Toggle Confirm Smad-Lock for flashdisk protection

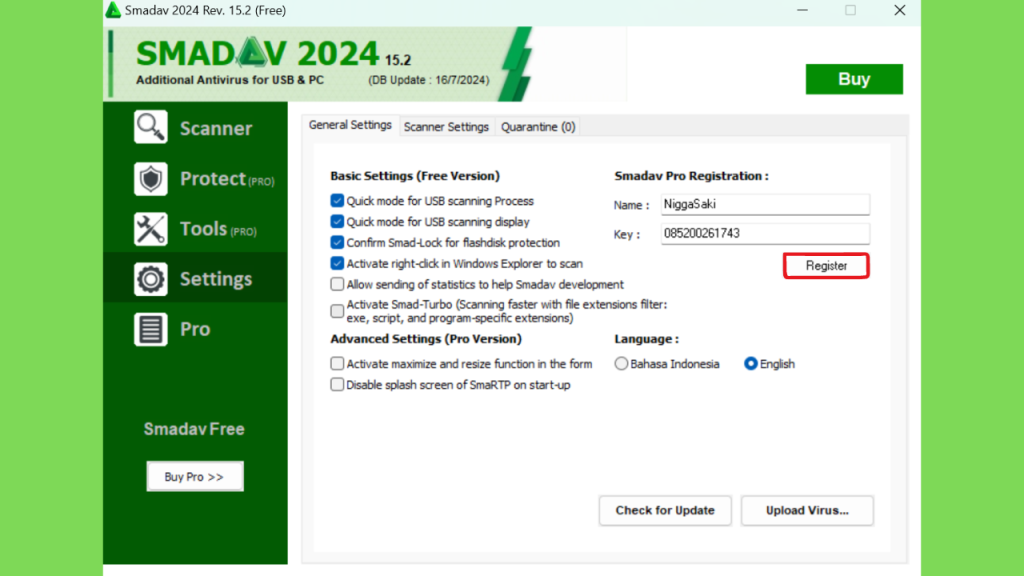point(337,242)
